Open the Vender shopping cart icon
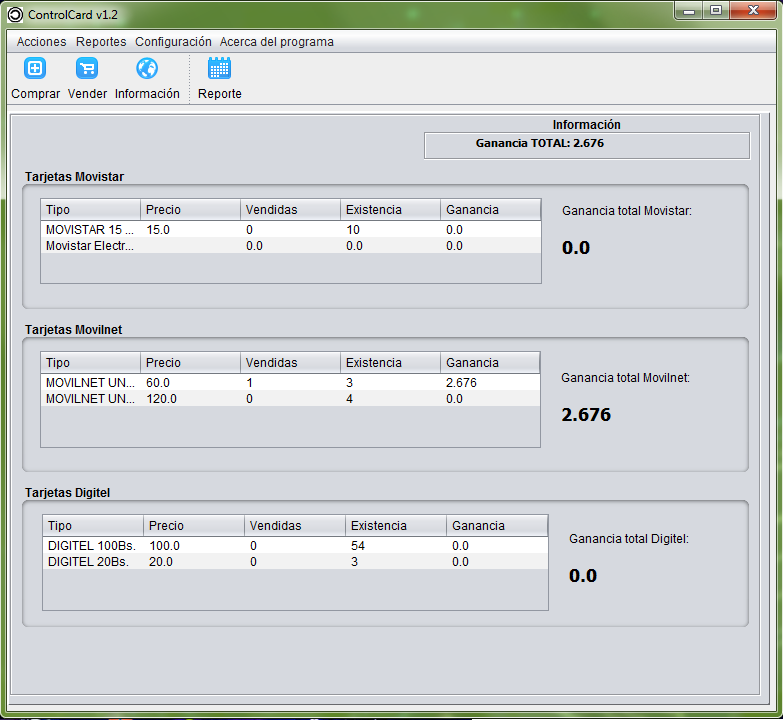Image resolution: width=783 pixels, height=720 pixels. 87,69
